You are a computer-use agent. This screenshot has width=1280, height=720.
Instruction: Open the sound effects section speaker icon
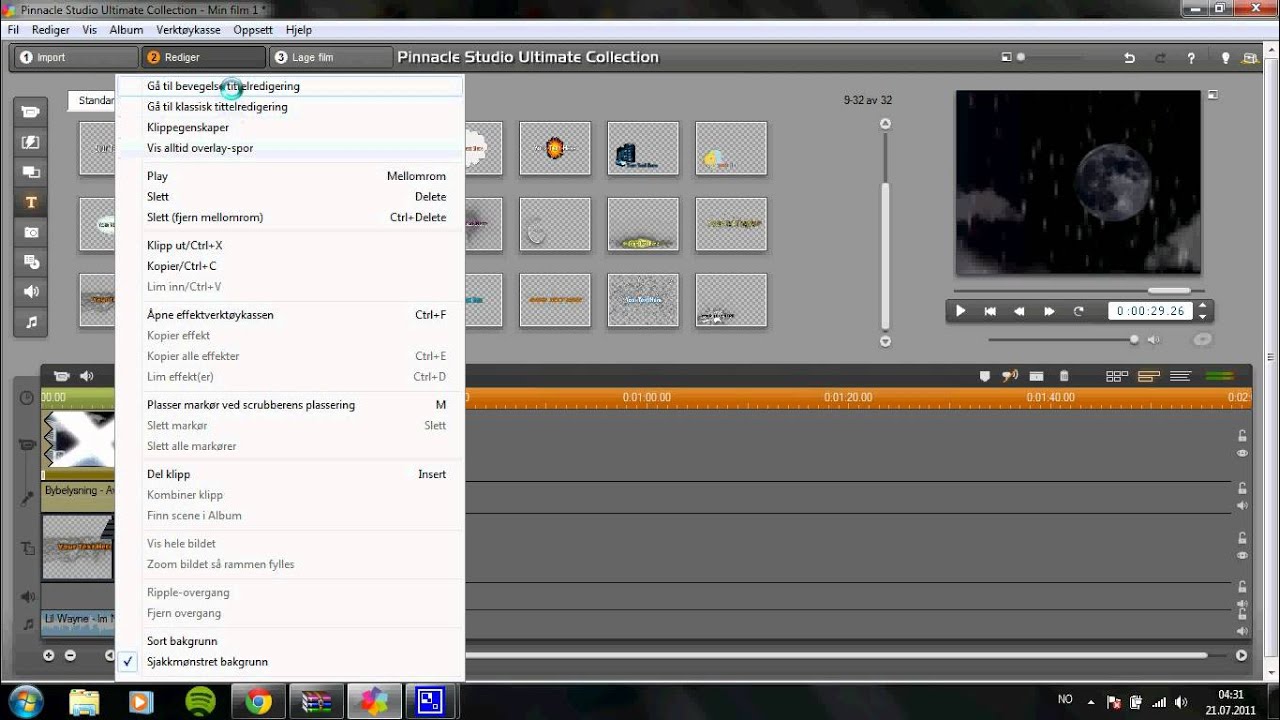pyautogui.click(x=31, y=292)
